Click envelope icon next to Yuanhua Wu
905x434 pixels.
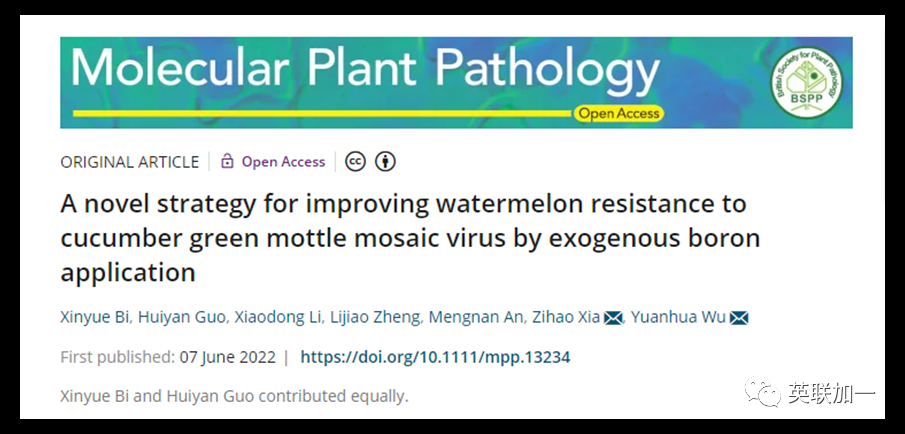point(739,318)
